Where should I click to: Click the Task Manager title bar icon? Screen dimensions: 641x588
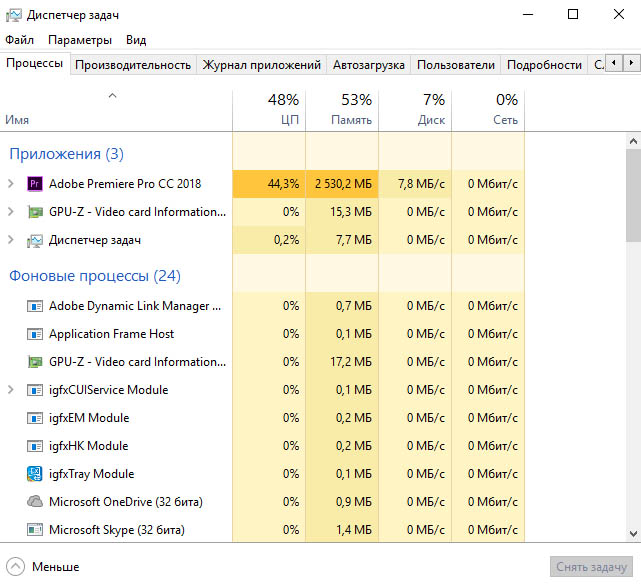pyautogui.click(x=13, y=15)
